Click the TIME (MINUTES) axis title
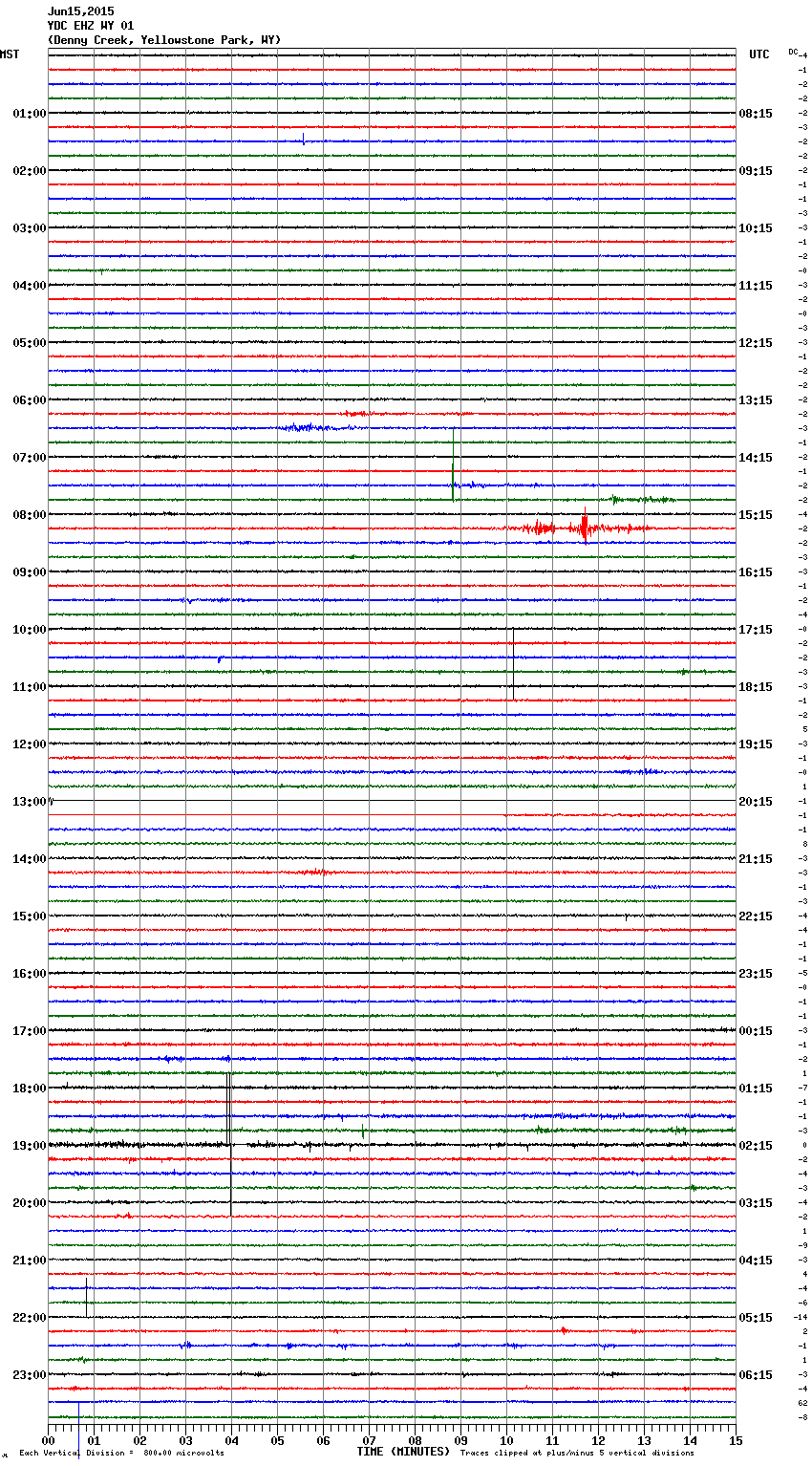Image resolution: width=812 pixels, height=1466 pixels. point(403,1452)
